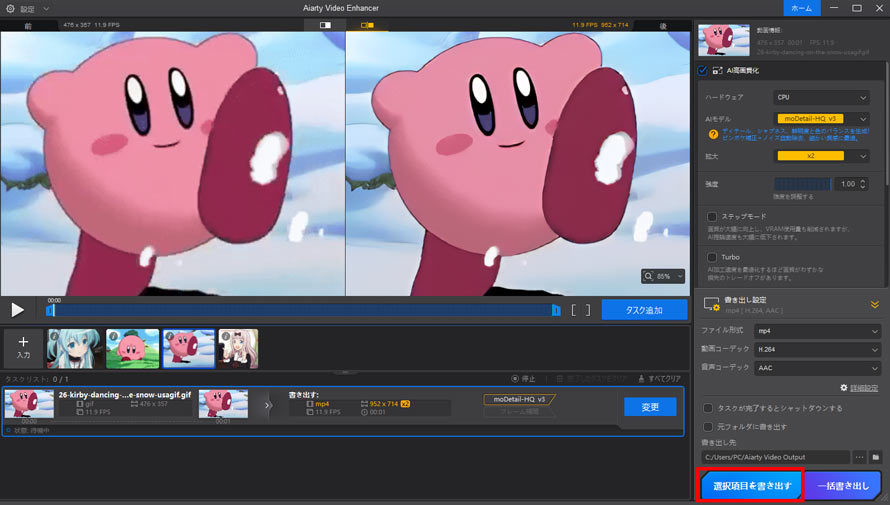The image size is (890, 505).
Task: Enable 元フォルダに書き出す checkbox
Action: tap(708, 426)
